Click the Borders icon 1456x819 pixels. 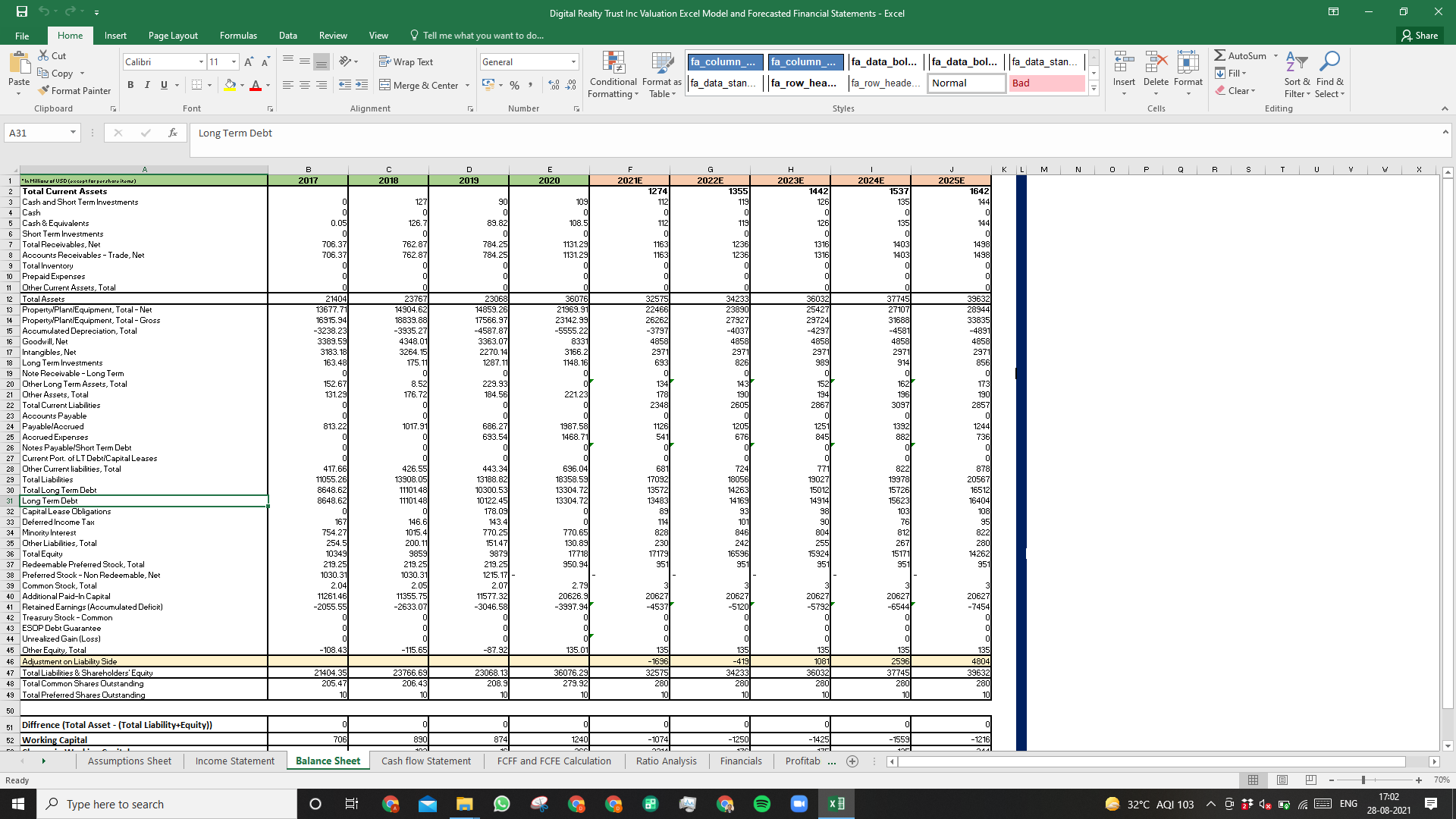[x=197, y=85]
